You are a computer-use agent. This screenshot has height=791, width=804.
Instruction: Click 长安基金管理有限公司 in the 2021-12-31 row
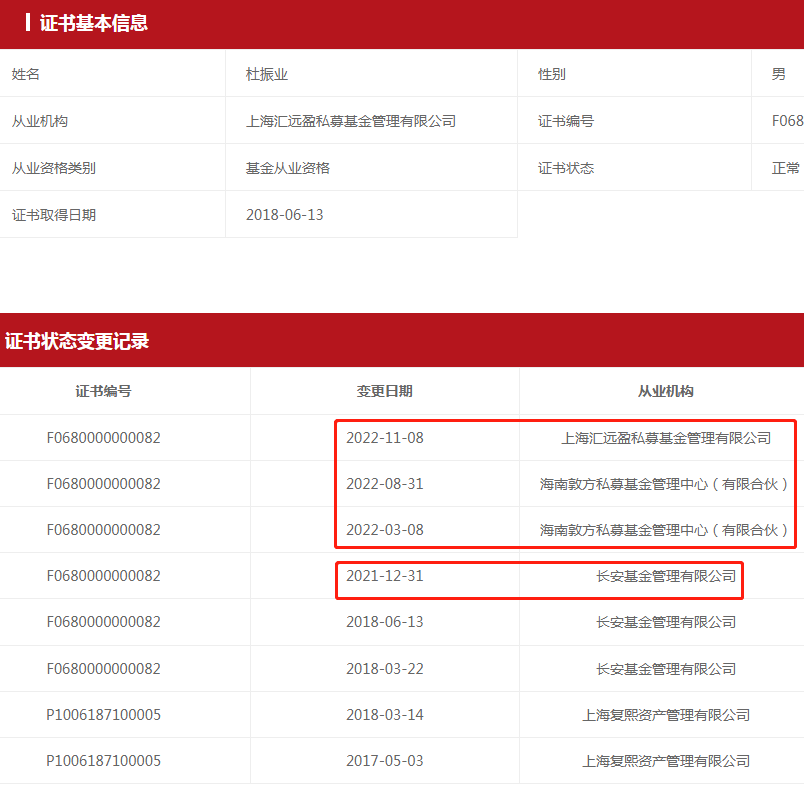(666, 576)
